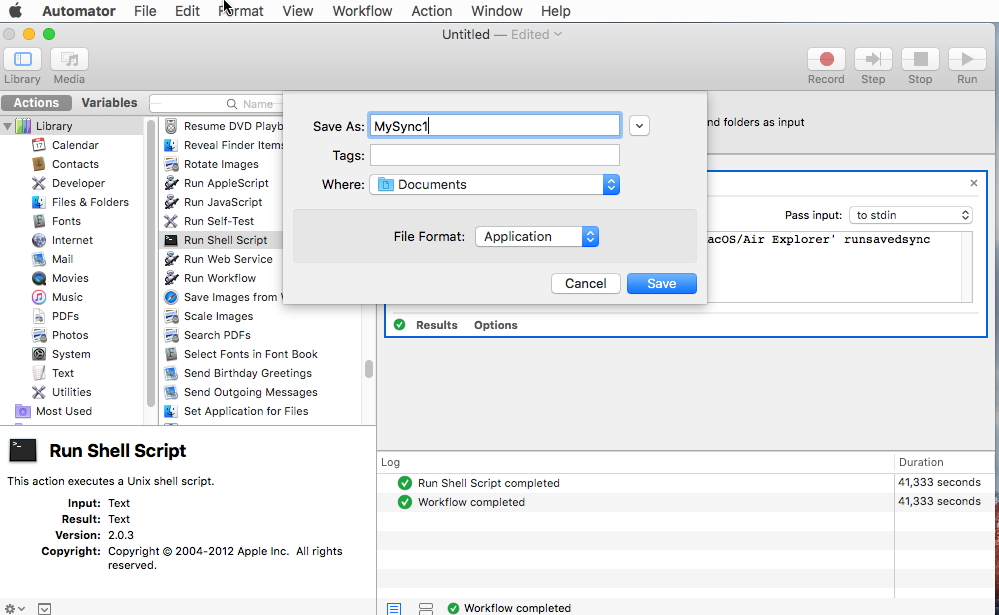Open the Edit menu
Image resolution: width=999 pixels, height=615 pixels.
pyautogui.click(x=187, y=11)
